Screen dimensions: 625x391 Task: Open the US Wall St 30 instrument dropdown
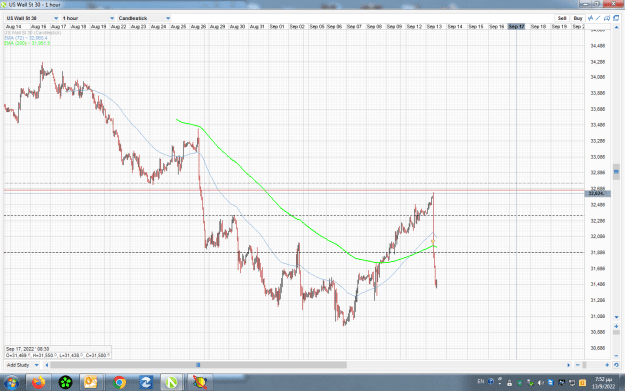click(32, 18)
